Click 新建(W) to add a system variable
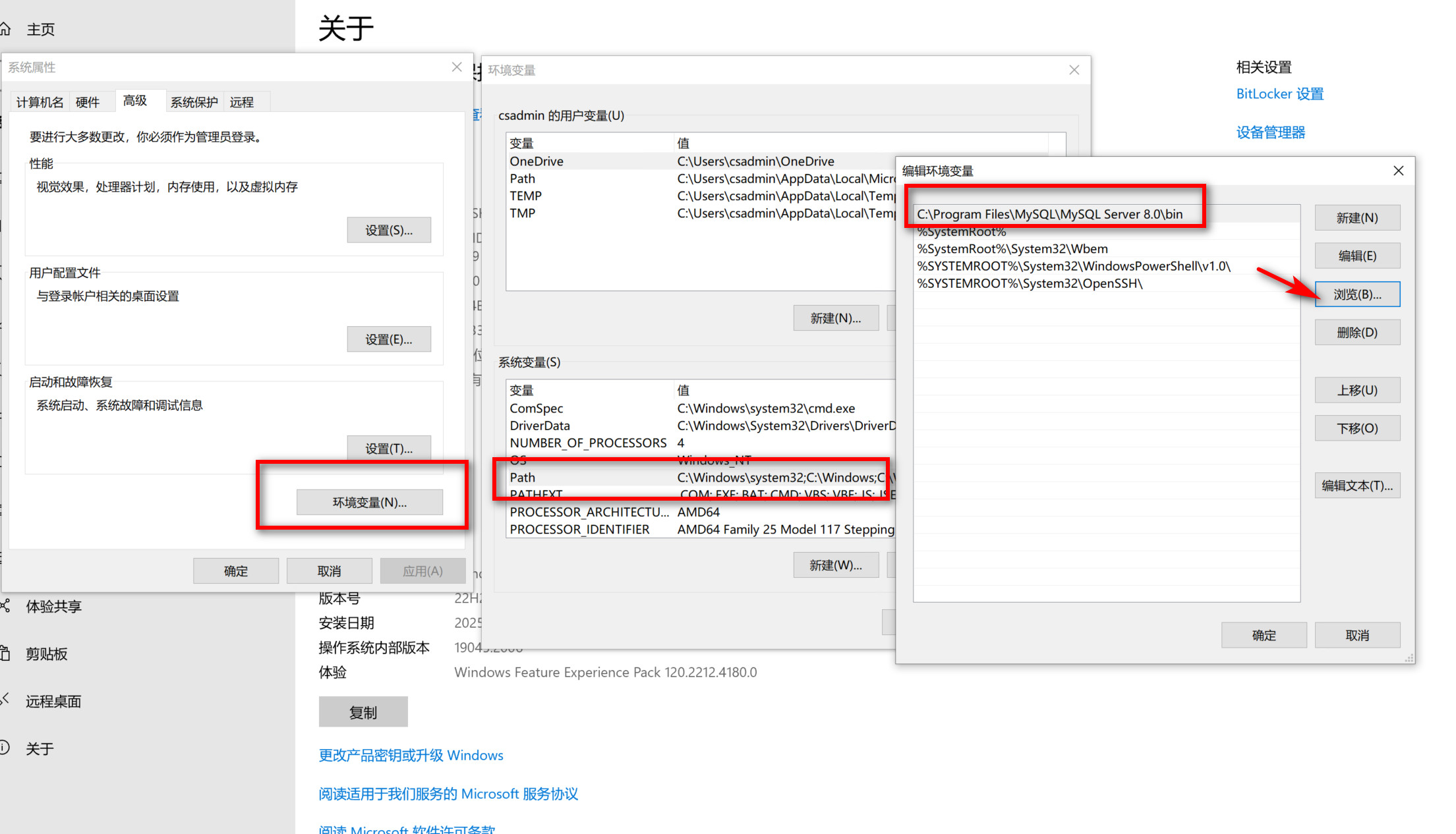The width and height of the screenshot is (1456, 834). click(x=836, y=565)
